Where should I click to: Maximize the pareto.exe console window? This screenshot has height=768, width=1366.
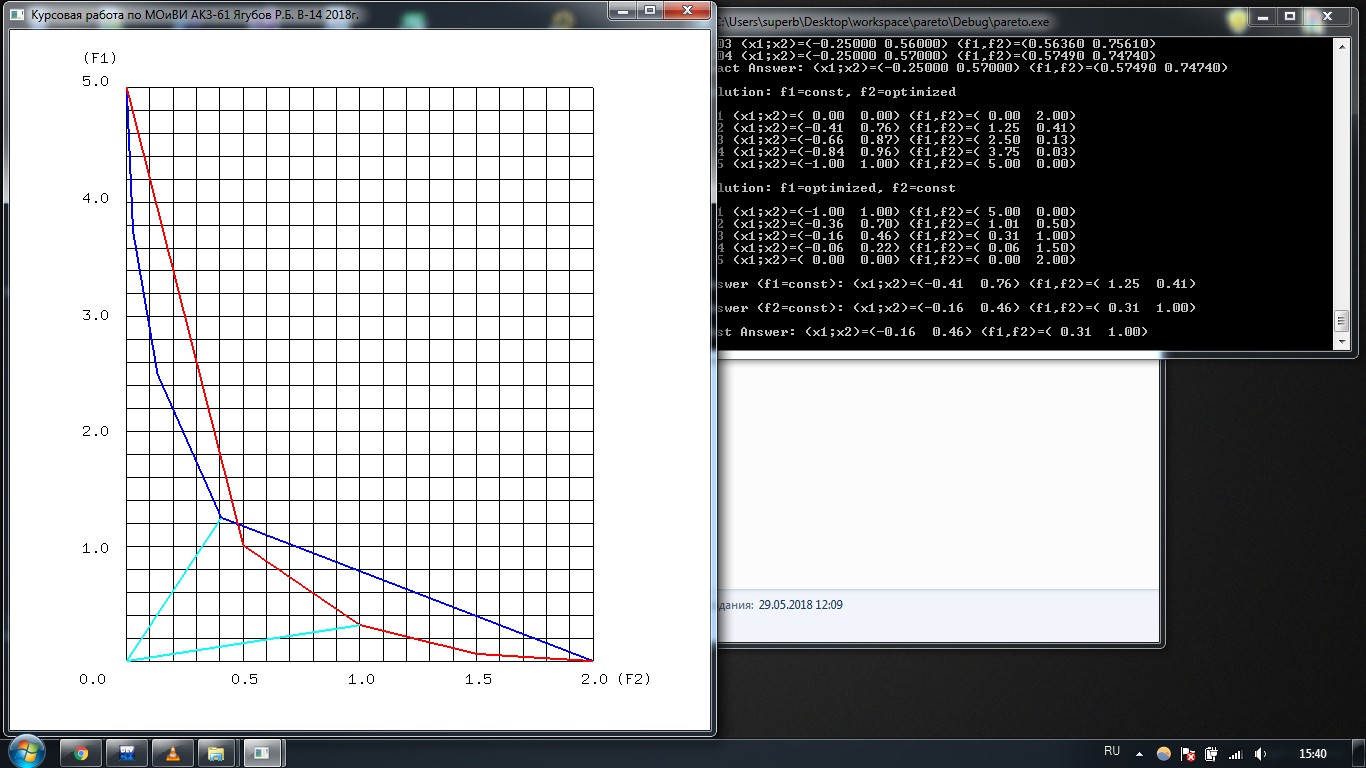[x=1290, y=16]
